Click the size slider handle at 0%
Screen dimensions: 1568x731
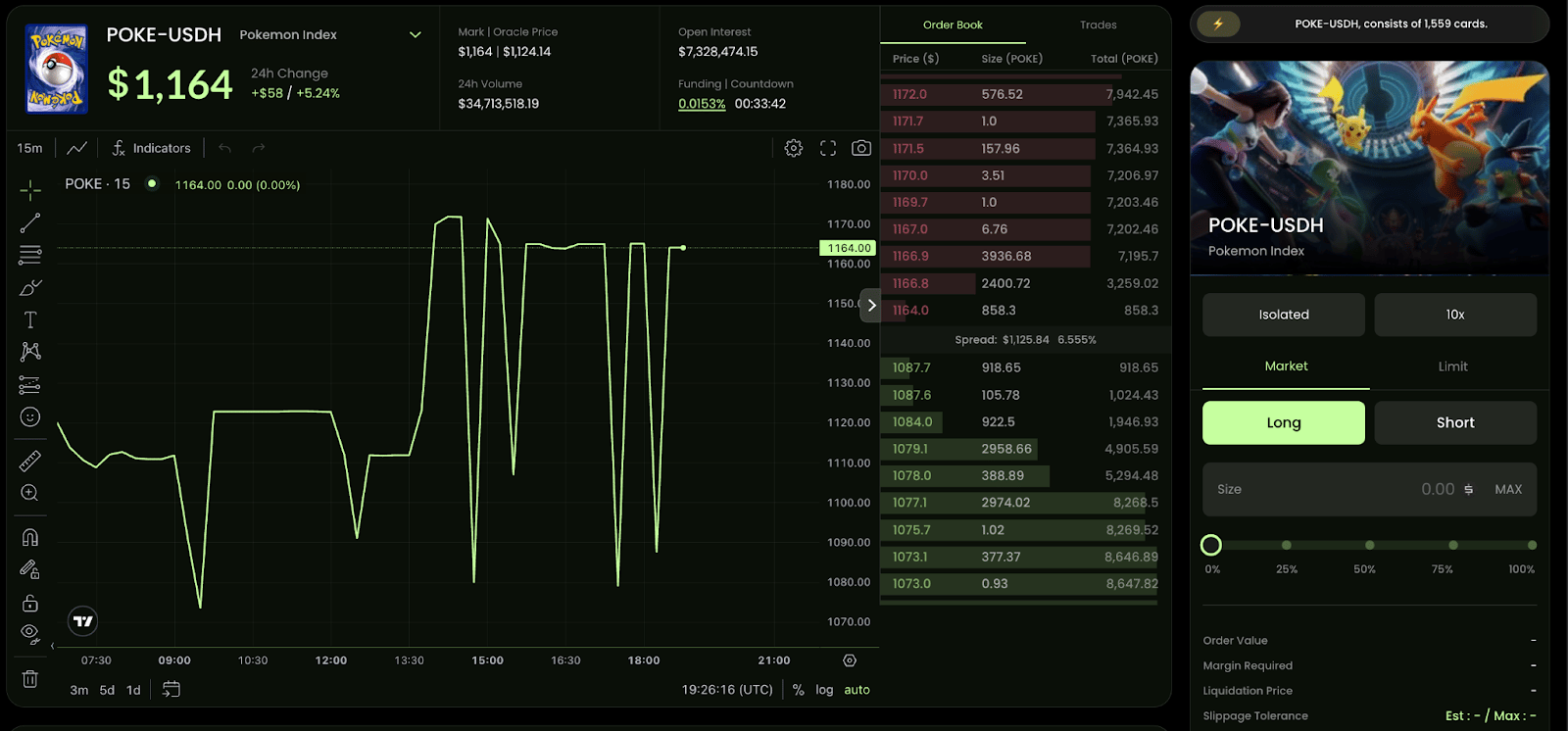[1211, 545]
